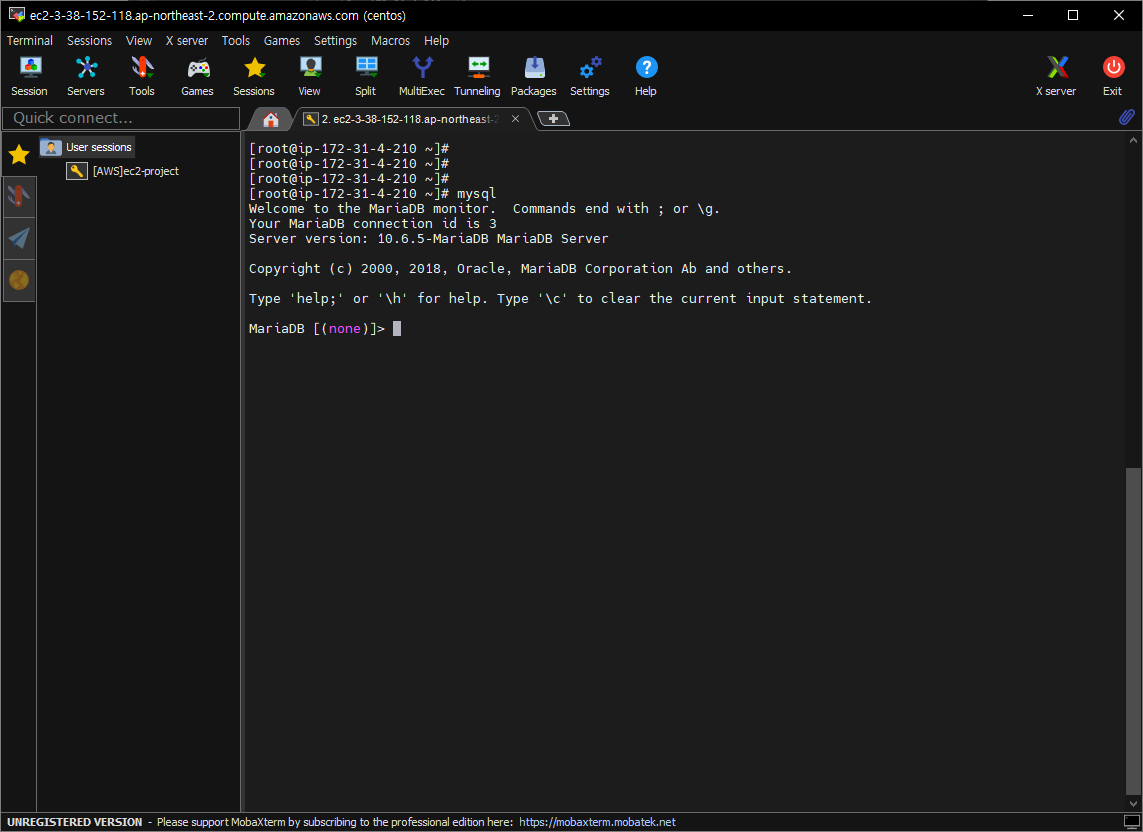Open the X server menu in menu bar
Image resolution: width=1143 pixels, height=832 pixels.
click(187, 41)
